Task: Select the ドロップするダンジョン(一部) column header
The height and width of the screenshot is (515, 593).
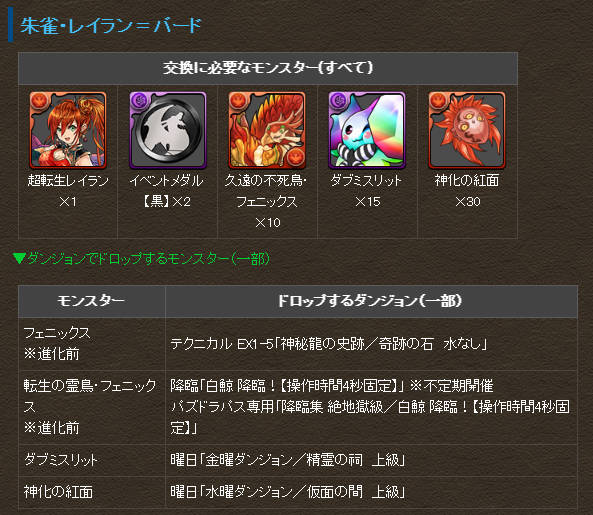Action: [371, 301]
